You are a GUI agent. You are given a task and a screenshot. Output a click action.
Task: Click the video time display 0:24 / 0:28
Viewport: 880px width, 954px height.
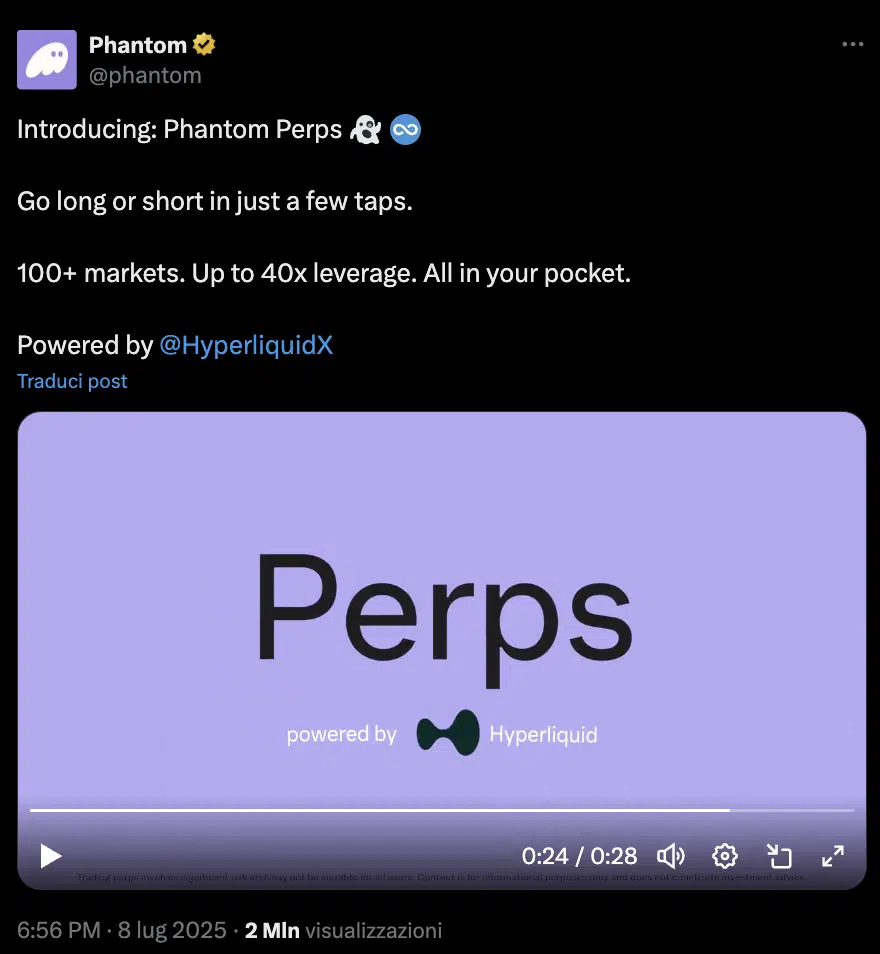[579, 856]
